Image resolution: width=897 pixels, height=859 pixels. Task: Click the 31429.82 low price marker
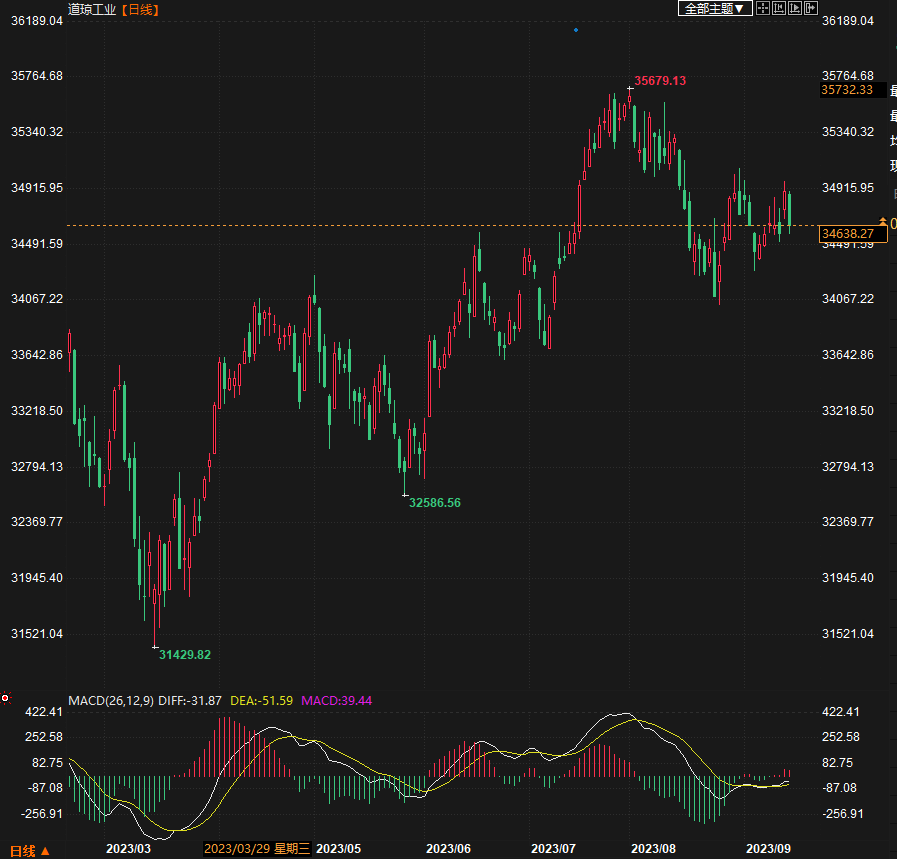click(x=185, y=654)
